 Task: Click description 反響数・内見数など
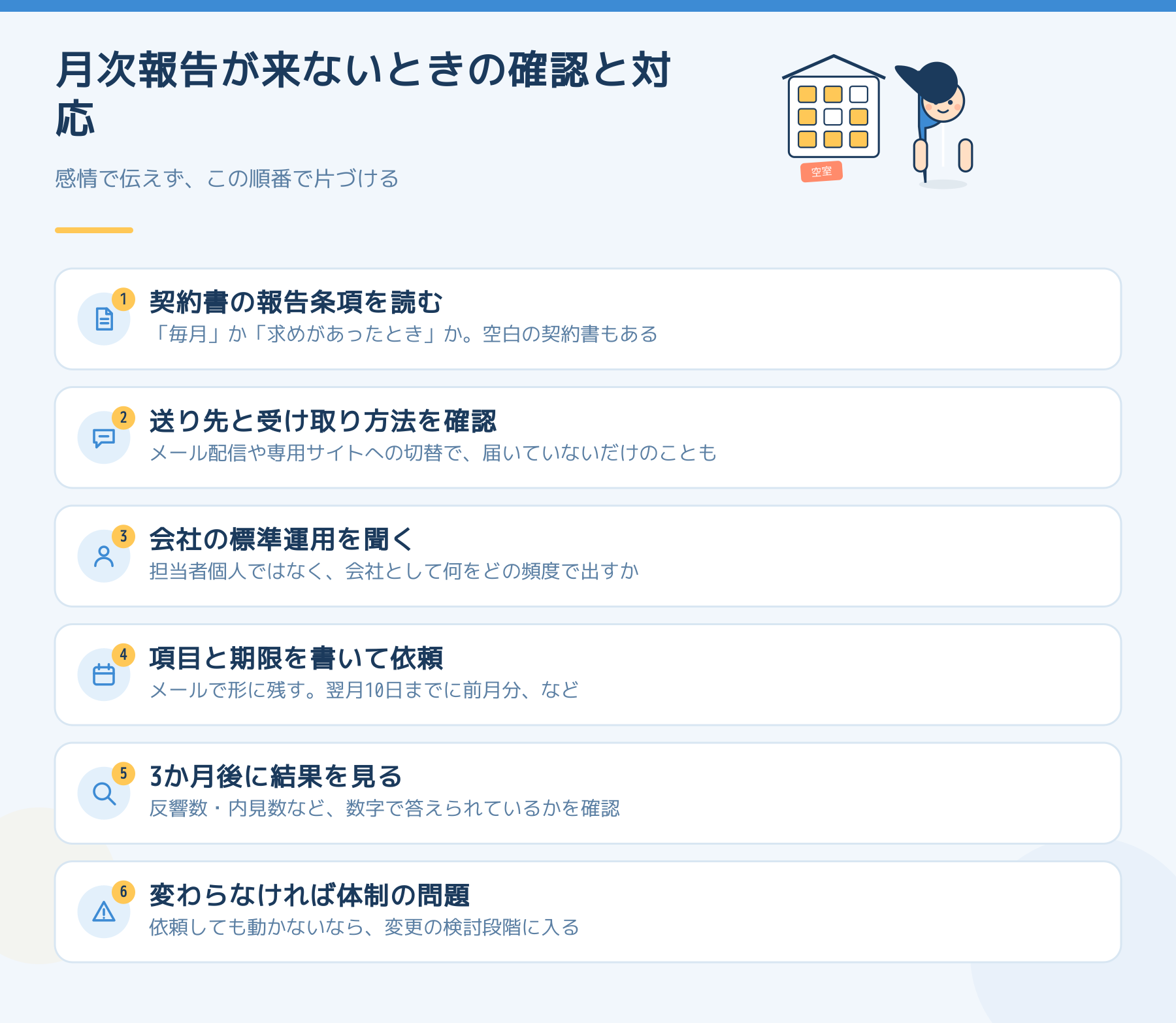[238, 808]
